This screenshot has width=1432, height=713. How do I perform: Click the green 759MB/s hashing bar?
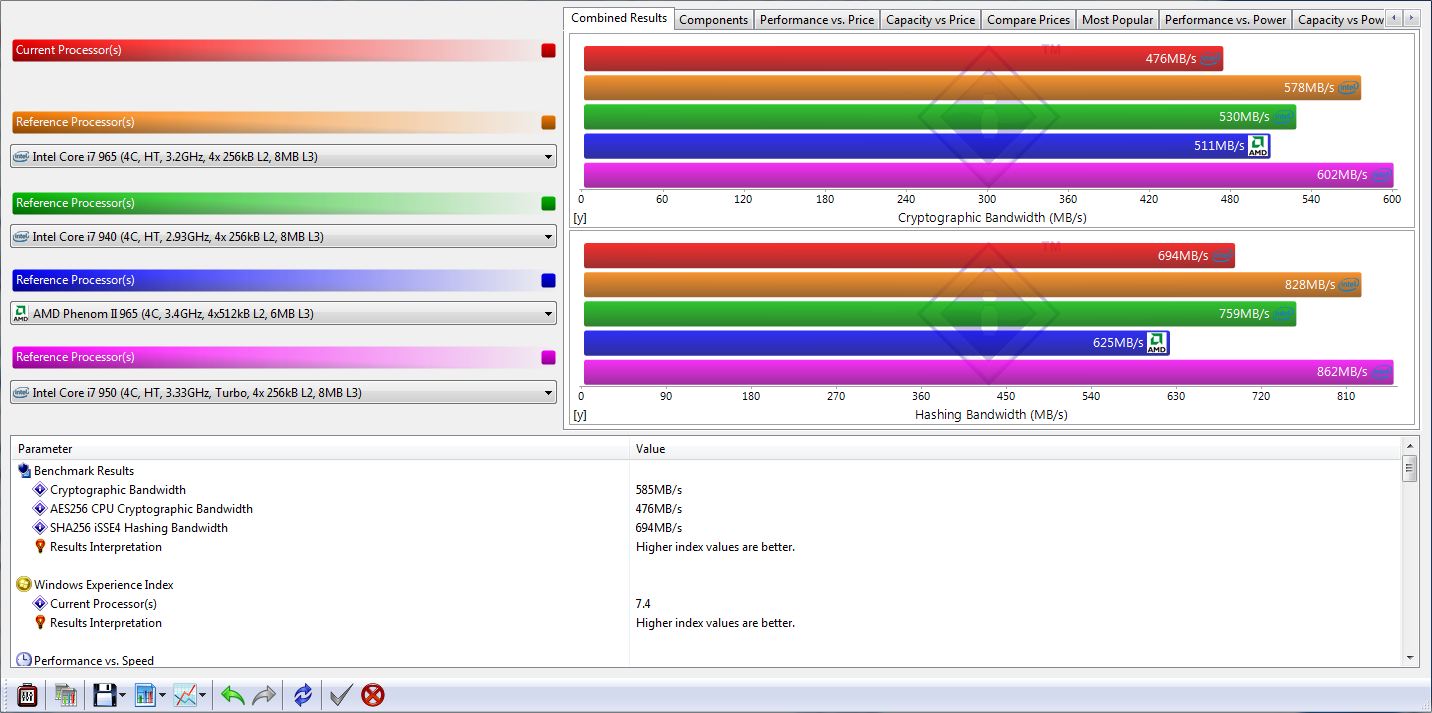click(x=940, y=314)
